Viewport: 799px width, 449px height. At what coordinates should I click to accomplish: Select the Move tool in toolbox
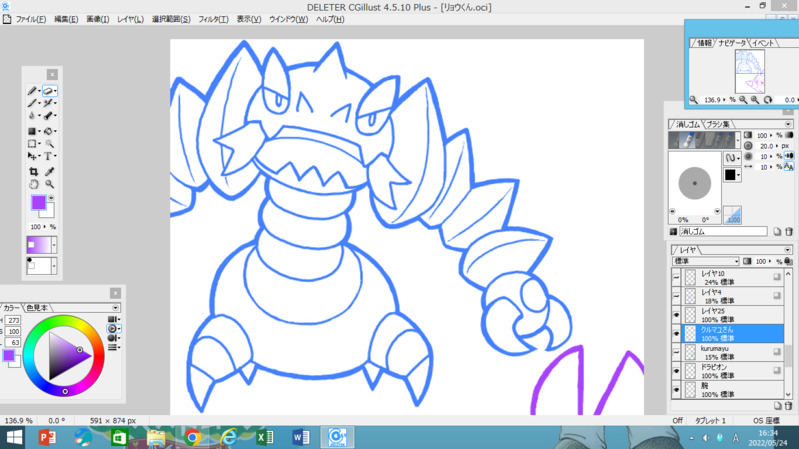click(x=32, y=156)
